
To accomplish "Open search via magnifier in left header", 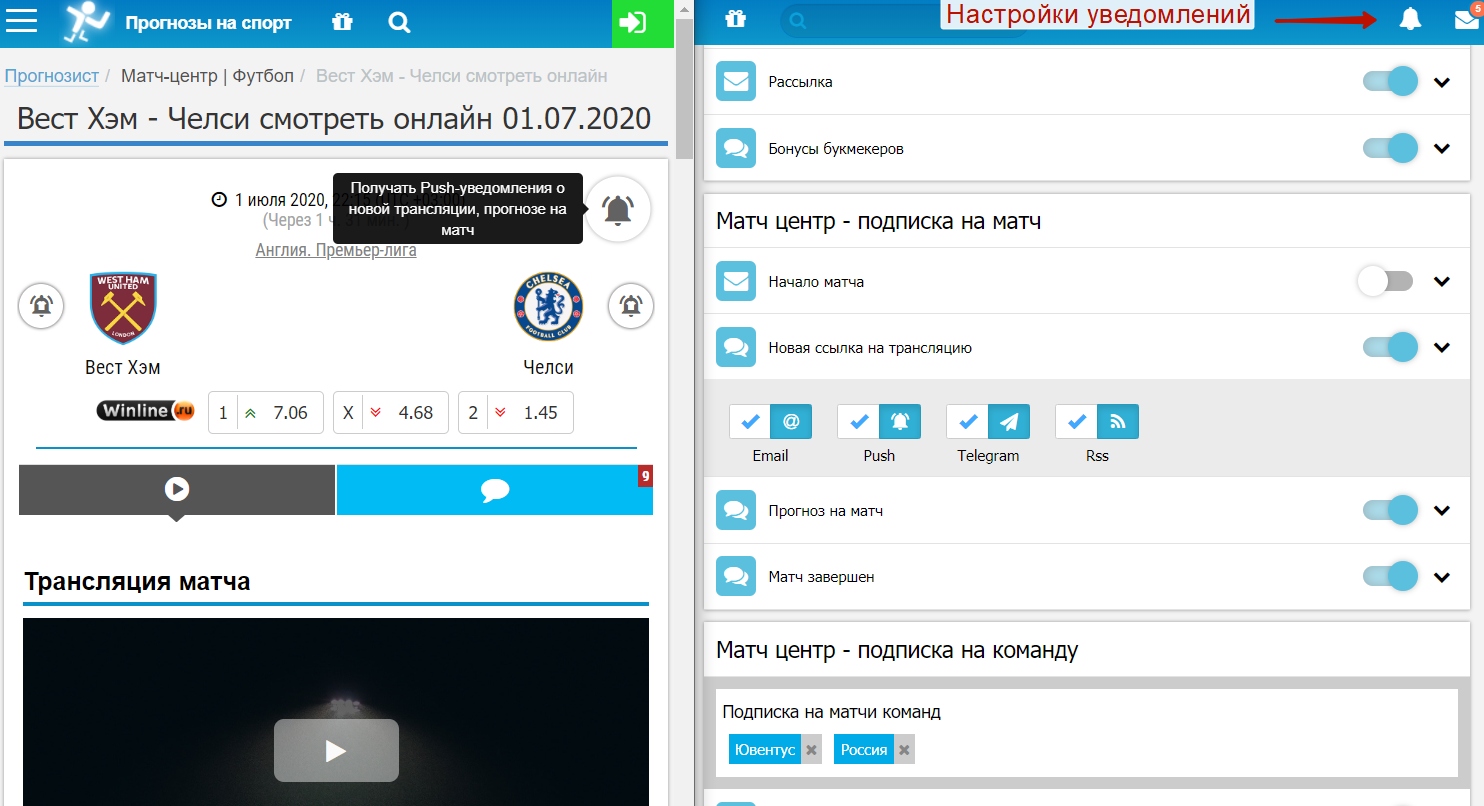I will [x=400, y=22].
